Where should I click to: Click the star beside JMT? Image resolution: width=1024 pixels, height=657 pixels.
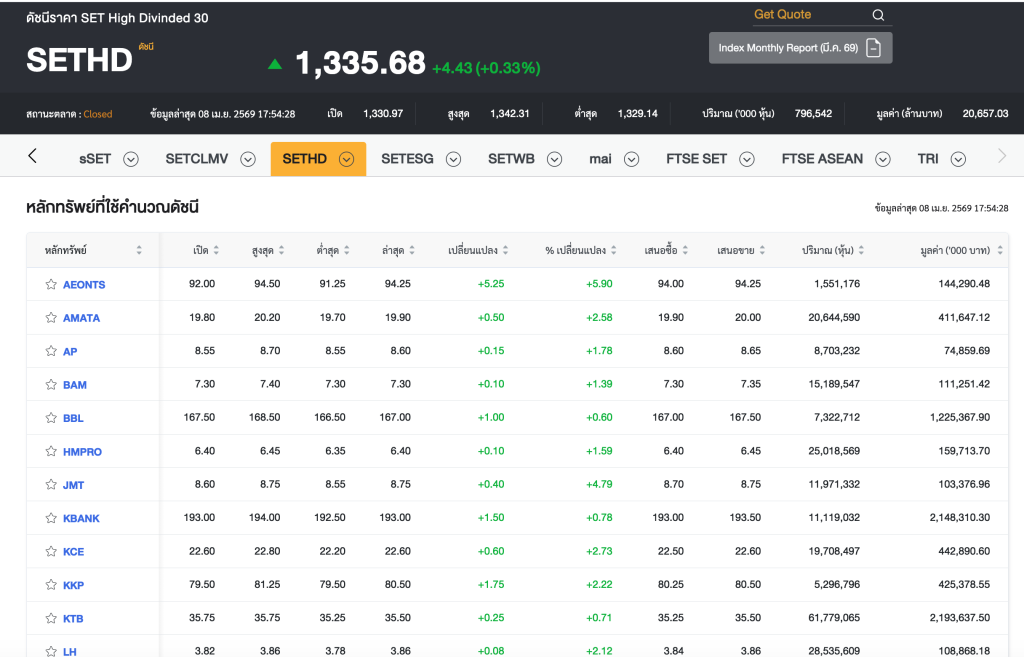tap(51, 484)
